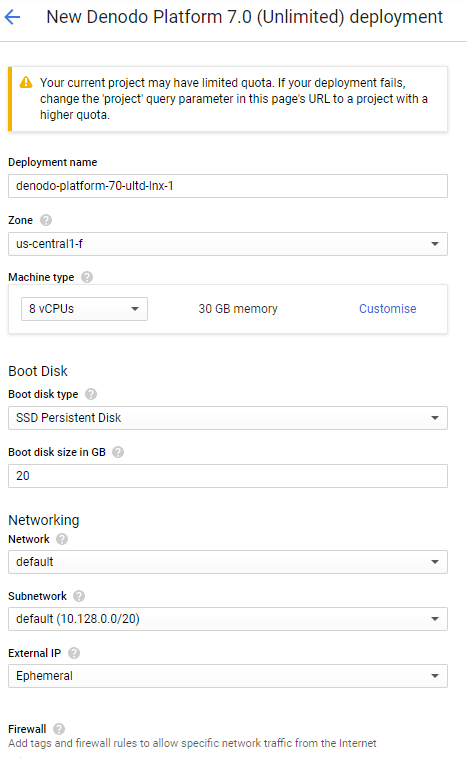This screenshot has width=467, height=758.
Task: Focus the Boot disk size field
Action: pyautogui.click(x=228, y=476)
